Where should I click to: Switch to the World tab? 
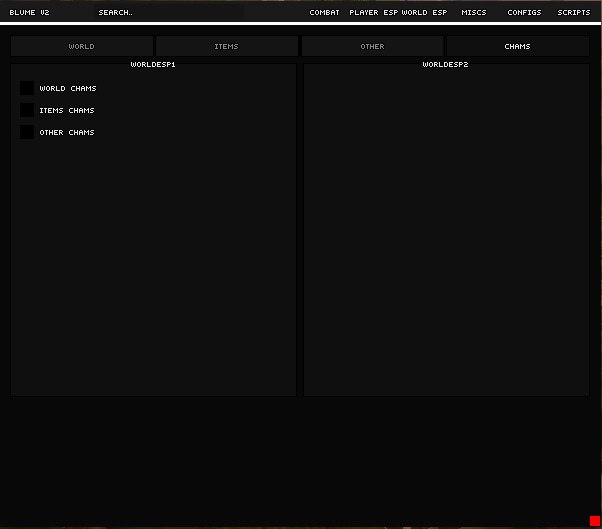[x=82, y=46]
